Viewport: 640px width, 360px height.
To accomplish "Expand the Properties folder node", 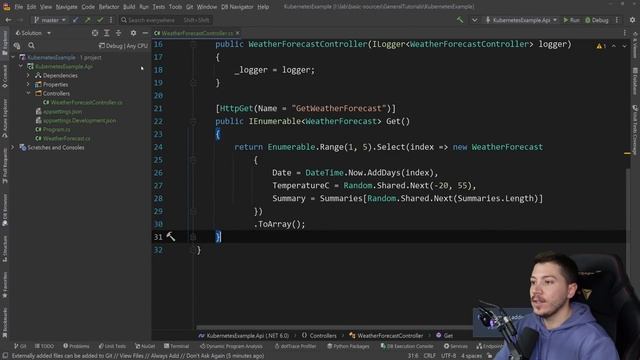I will pos(28,84).
